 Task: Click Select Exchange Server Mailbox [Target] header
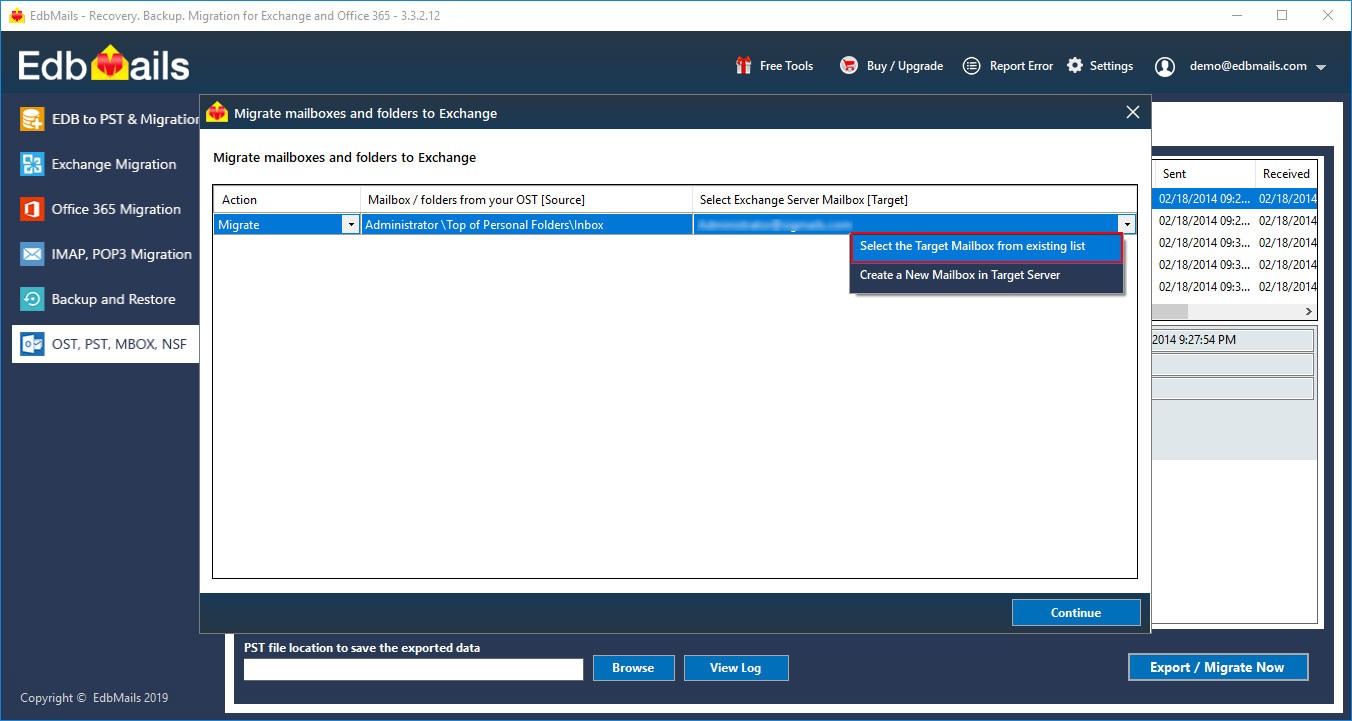click(915, 200)
